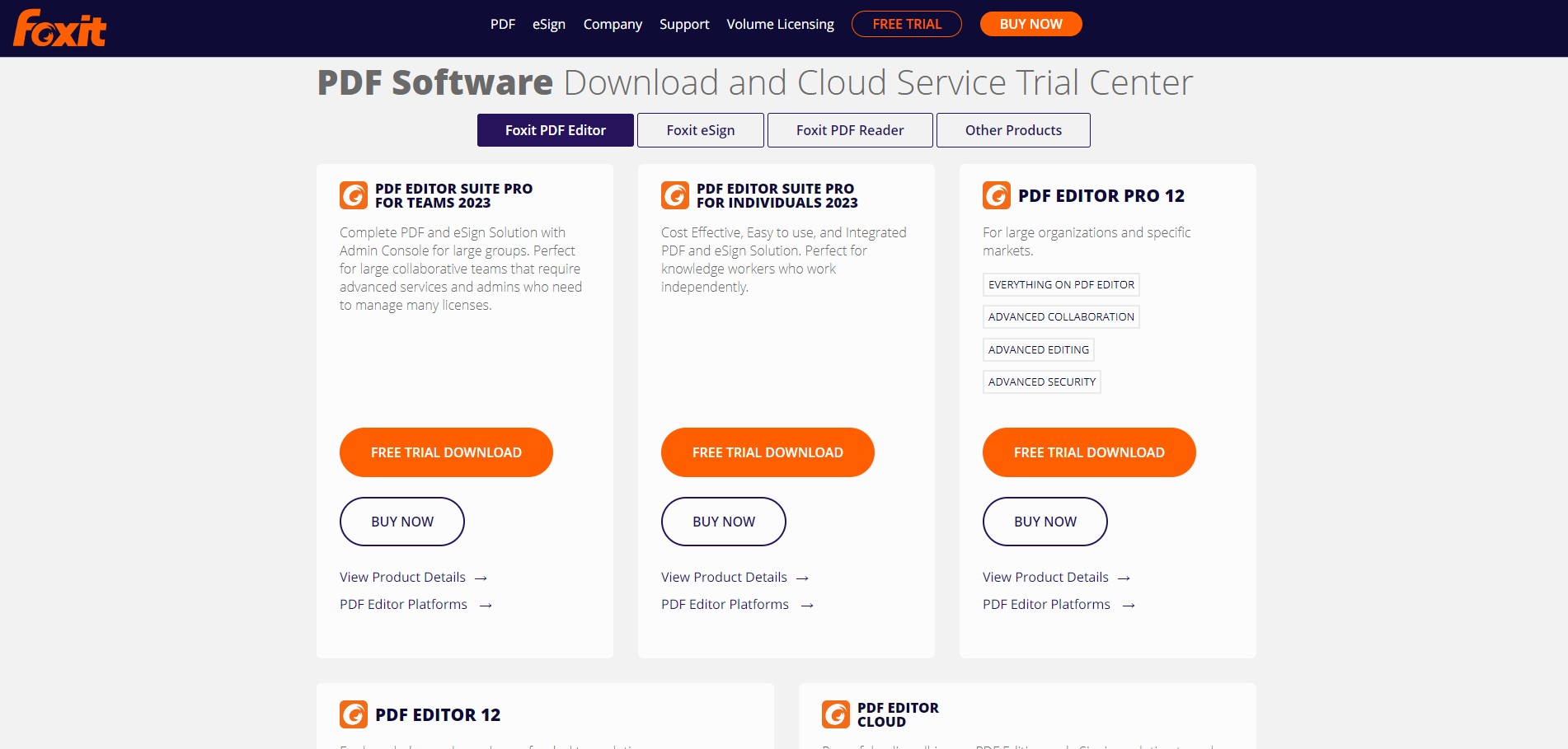Click the FREE TRIAL button in the header

[x=907, y=24]
